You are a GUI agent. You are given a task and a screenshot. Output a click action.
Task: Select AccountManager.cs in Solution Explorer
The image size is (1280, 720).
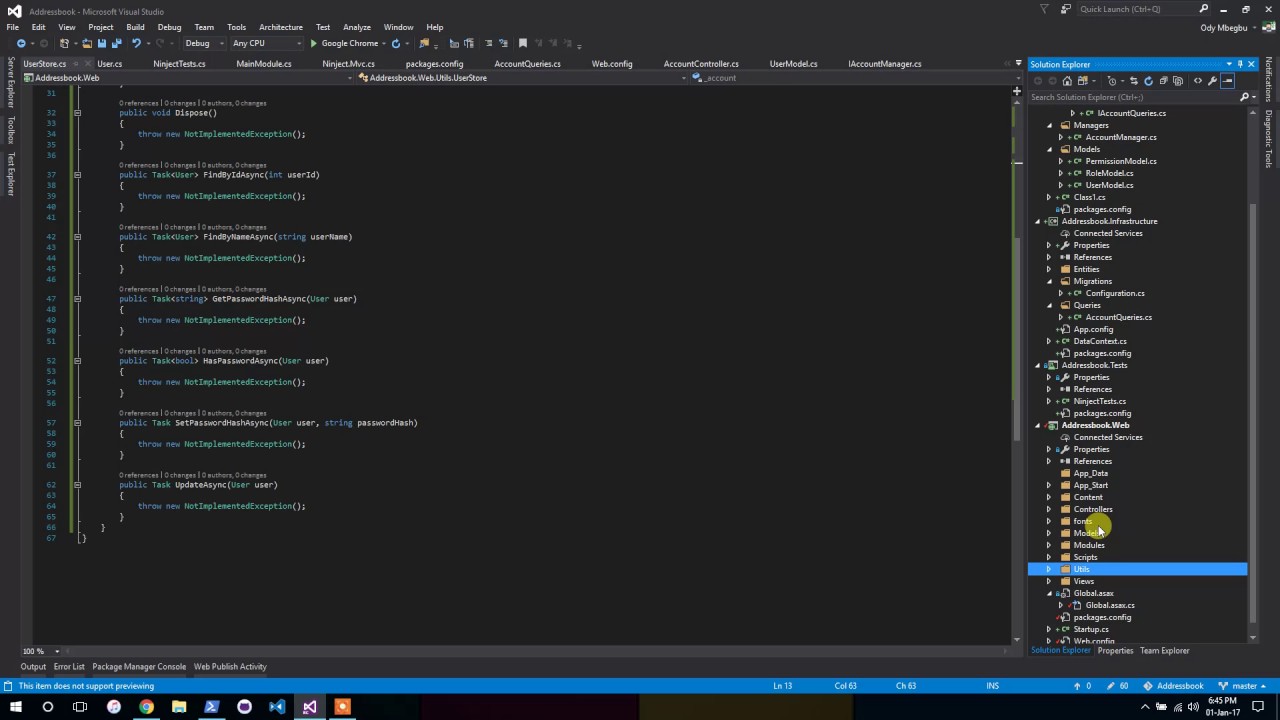pos(1121,137)
